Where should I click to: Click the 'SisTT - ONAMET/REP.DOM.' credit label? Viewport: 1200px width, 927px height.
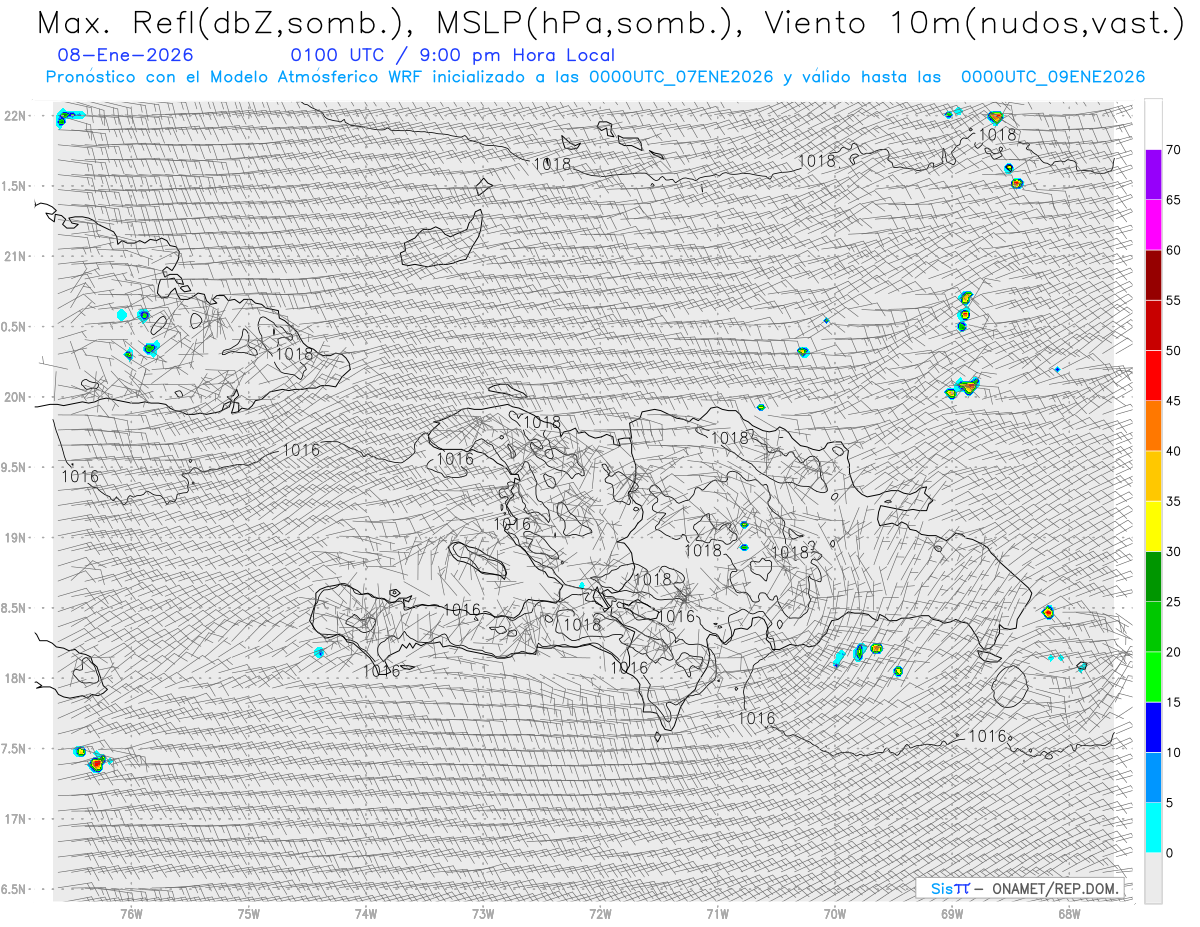1020,888
